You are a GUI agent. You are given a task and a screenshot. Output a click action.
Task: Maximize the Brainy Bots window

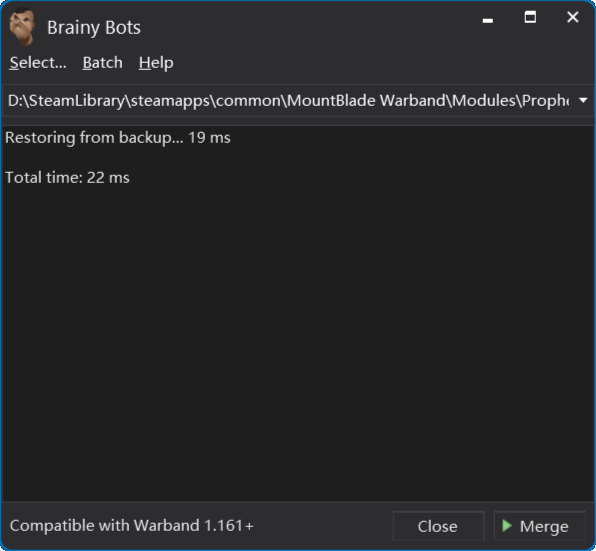530,17
